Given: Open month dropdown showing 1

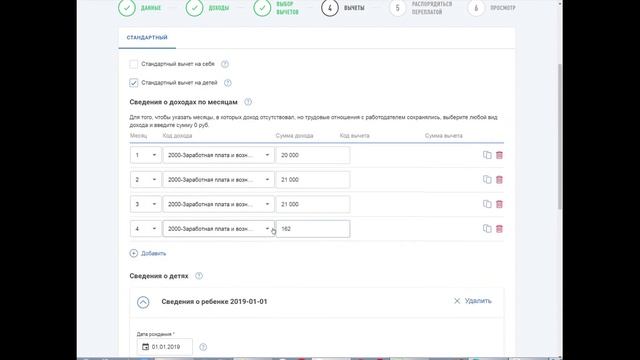Looking at the screenshot, I should tap(146, 155).
